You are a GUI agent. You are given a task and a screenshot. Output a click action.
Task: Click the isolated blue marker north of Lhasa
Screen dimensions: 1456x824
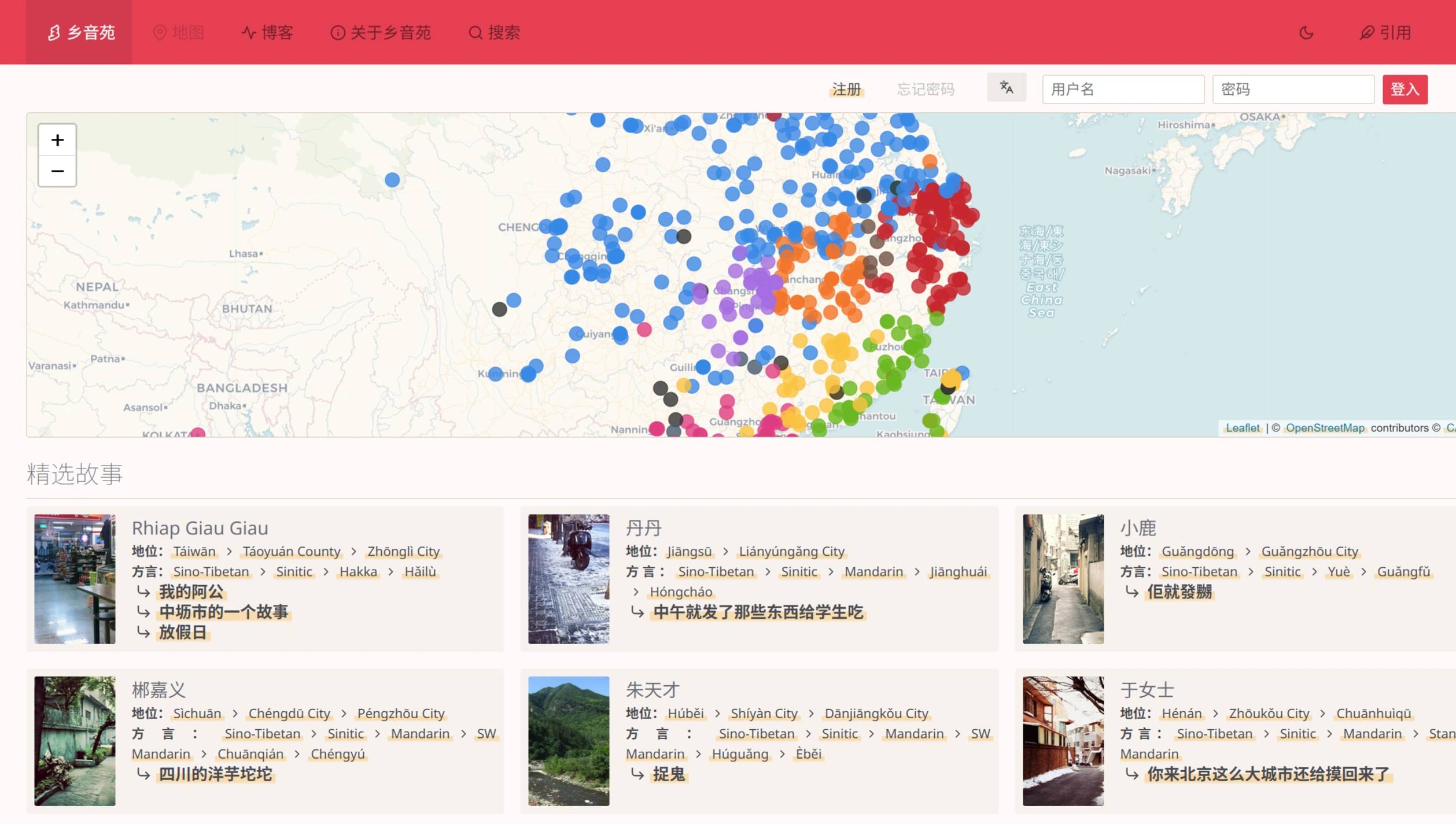[x=392, y=180]
